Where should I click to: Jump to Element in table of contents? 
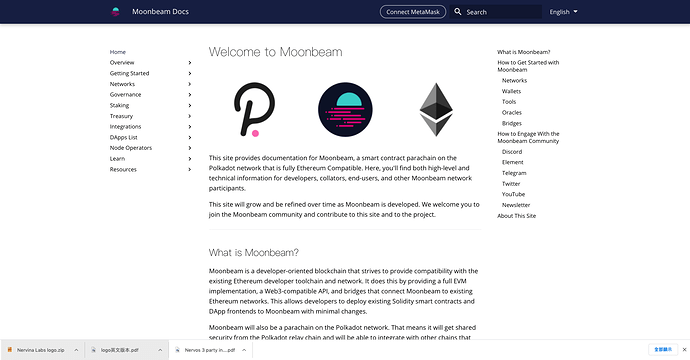(x=513, y=162)
